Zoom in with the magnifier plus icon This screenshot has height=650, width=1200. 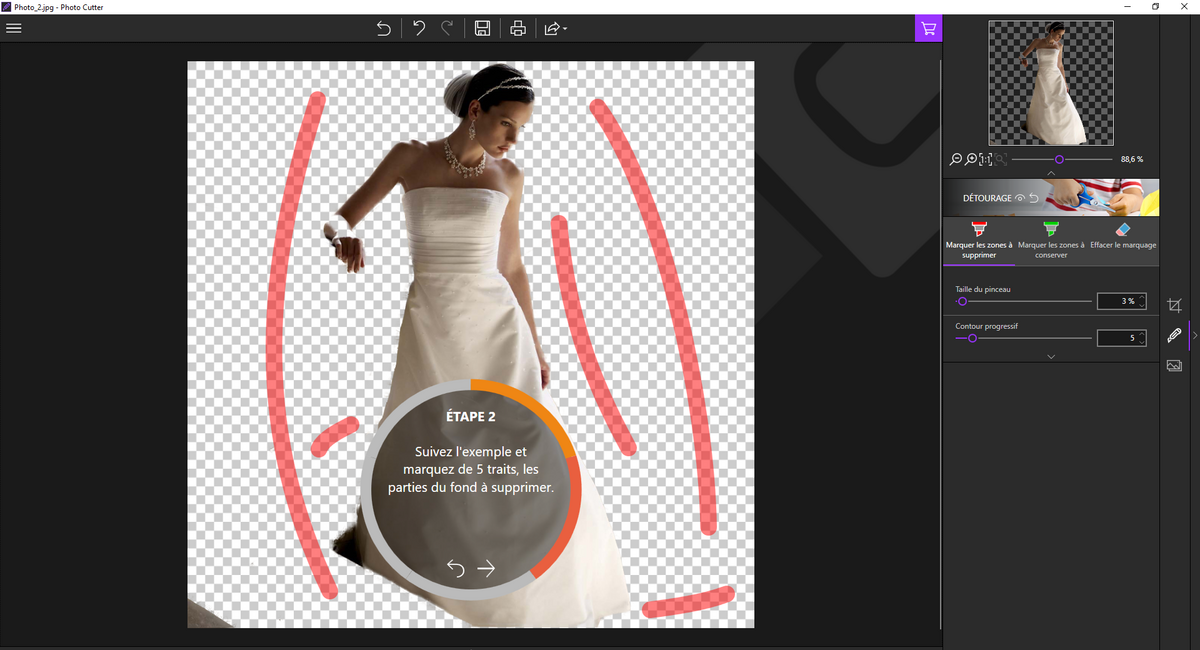point(971,159)
